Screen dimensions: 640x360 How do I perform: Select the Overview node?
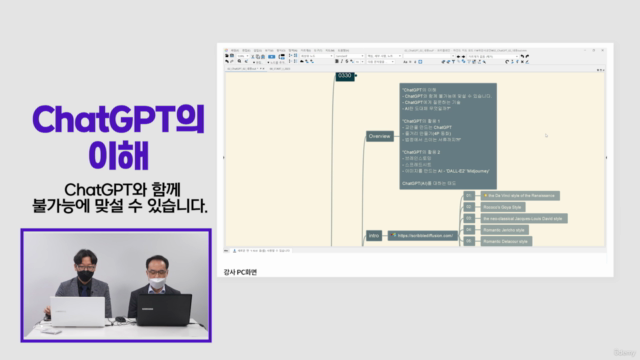click(380, 136)
